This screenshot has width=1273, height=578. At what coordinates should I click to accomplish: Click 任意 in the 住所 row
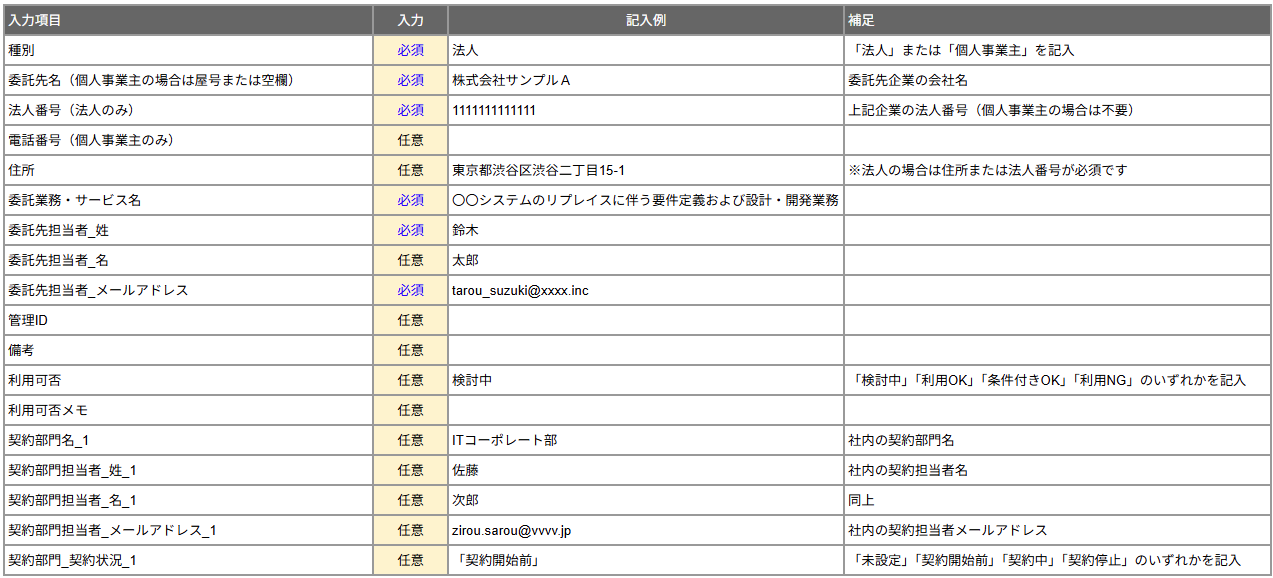(410, 170)
